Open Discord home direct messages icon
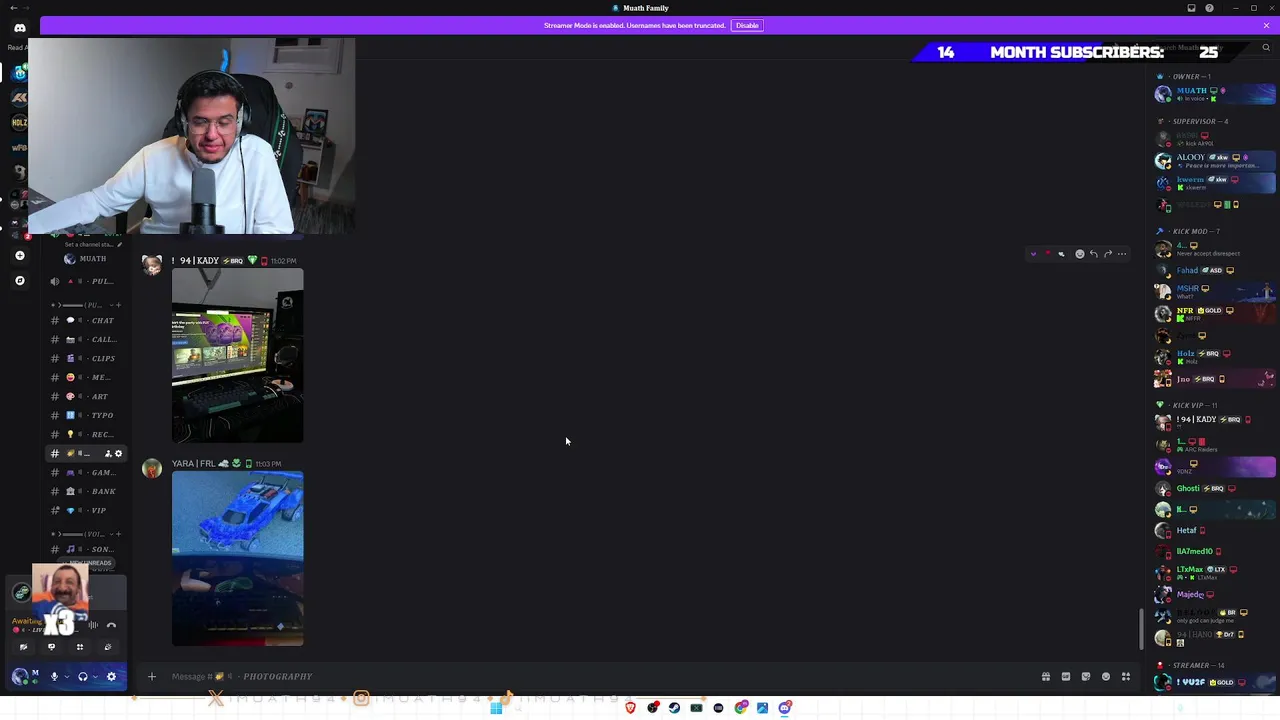 click(x=20, y=28)
